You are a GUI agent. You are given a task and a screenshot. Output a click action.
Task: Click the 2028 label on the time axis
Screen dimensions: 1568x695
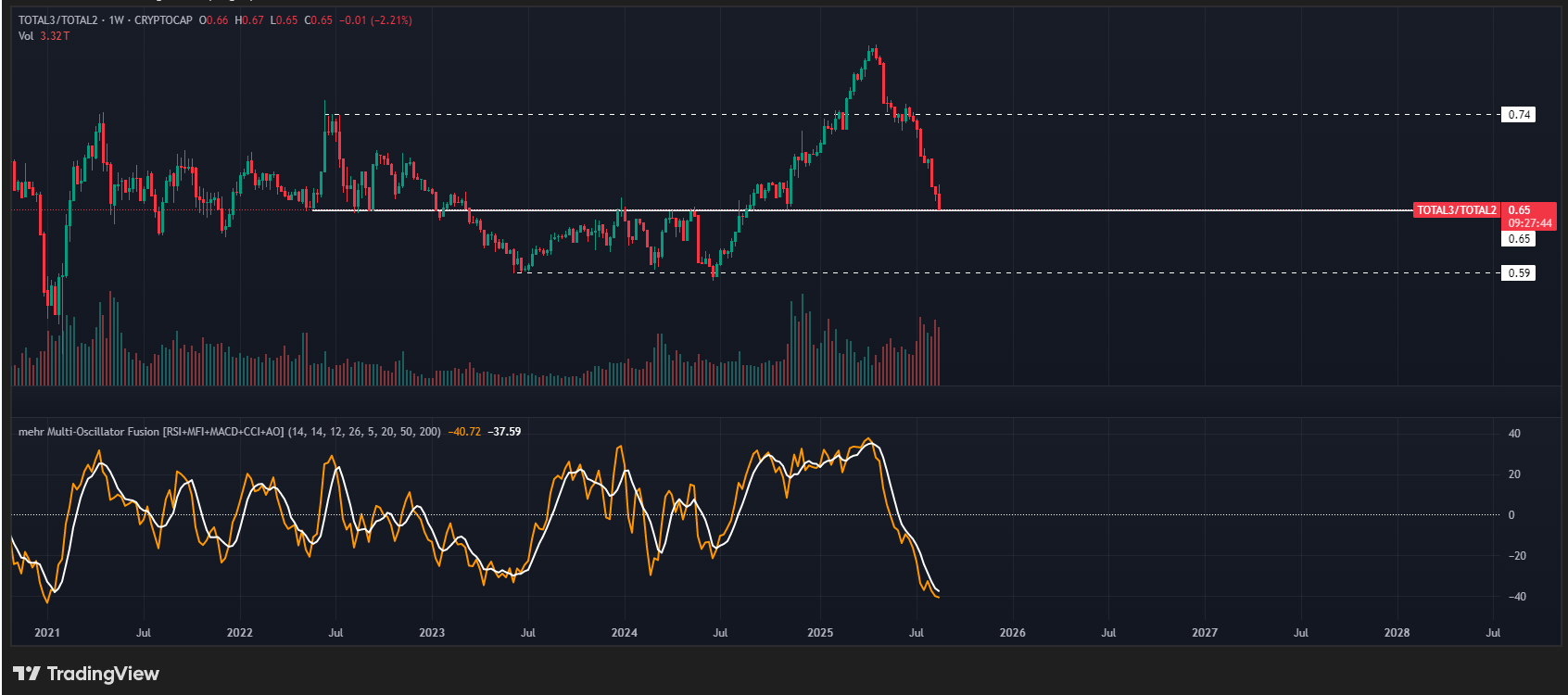click(1397, 633)
